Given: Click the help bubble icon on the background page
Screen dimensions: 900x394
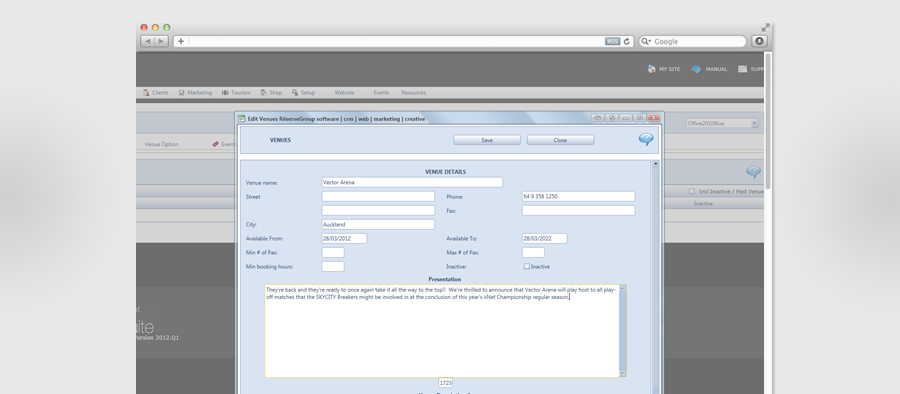Looking at the screenshot, I should [753, 172].
